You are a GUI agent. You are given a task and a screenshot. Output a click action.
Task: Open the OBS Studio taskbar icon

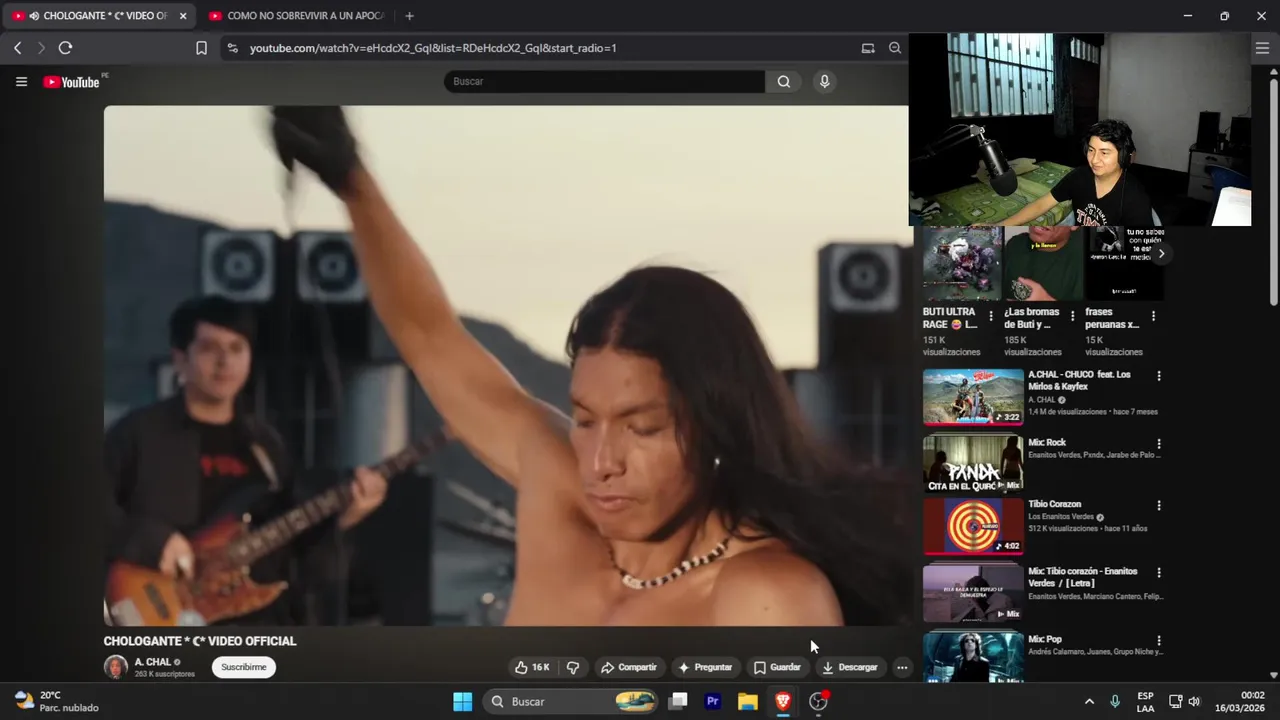point(819,702)
